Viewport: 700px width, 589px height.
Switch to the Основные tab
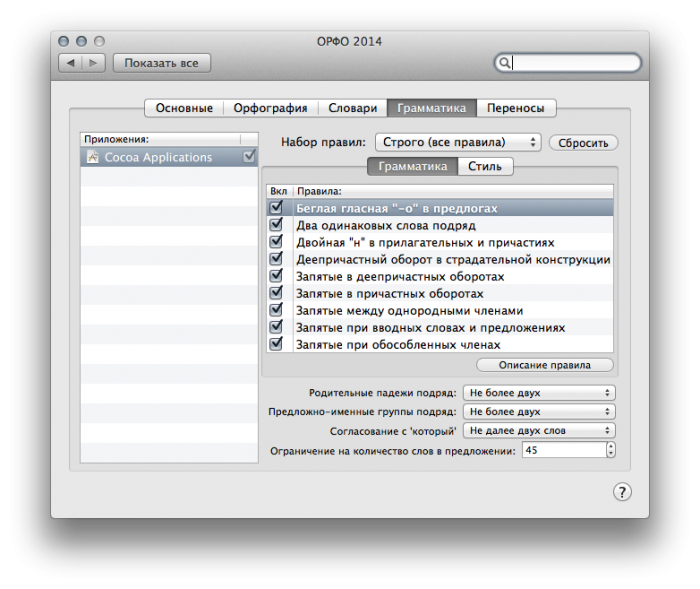click(184, 108)
